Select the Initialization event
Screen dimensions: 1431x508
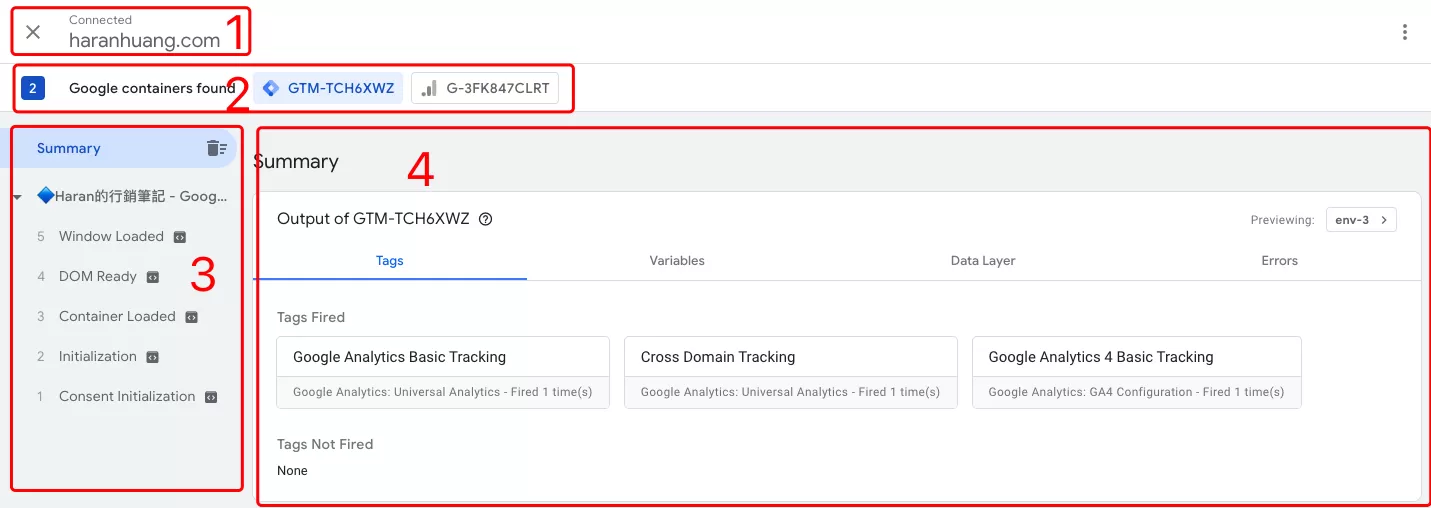(98, 356)
